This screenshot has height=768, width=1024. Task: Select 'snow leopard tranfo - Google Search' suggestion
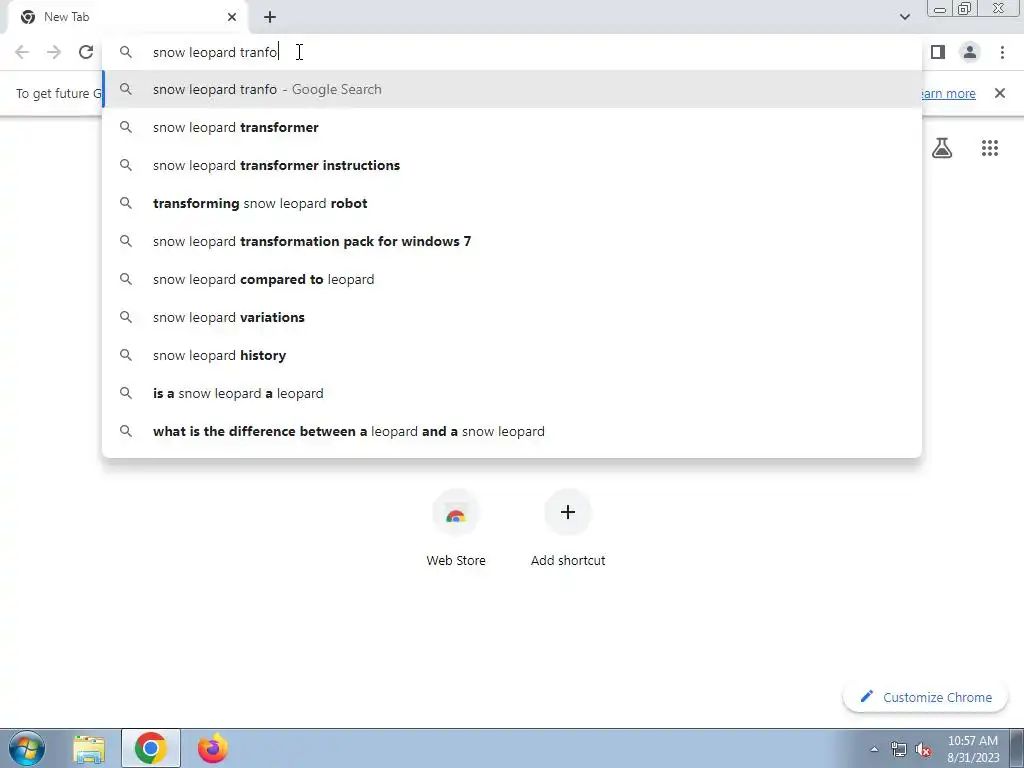coord(512,89)
